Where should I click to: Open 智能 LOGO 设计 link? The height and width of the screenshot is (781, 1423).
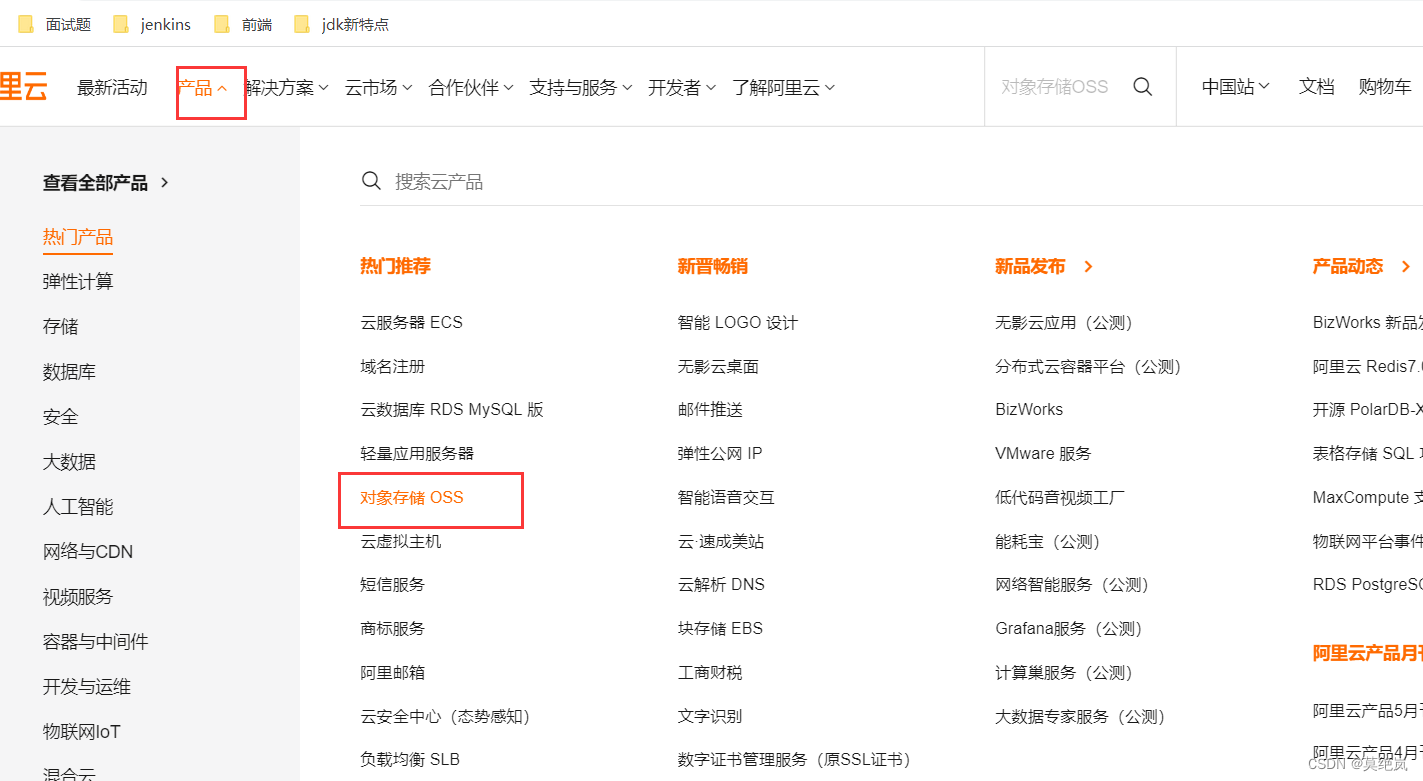(738, 322)
